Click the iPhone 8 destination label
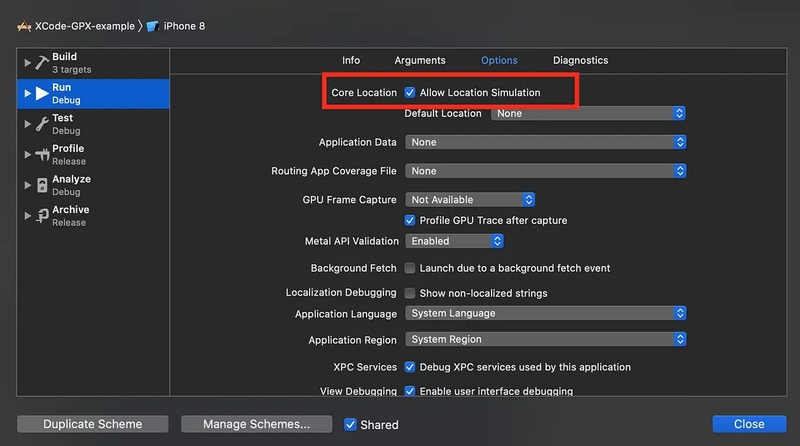Viewport: 800px width, 446px height. (x=184, y=26)
